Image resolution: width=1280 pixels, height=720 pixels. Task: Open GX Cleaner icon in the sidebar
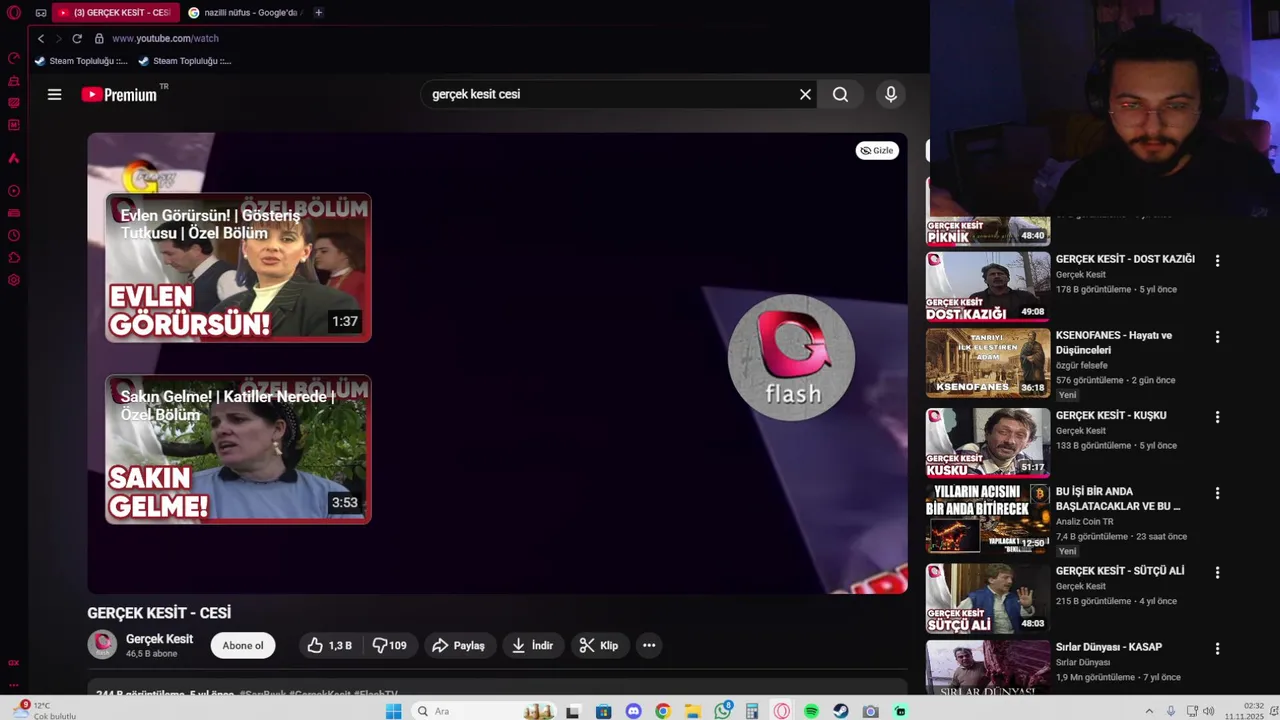point(14,81)
